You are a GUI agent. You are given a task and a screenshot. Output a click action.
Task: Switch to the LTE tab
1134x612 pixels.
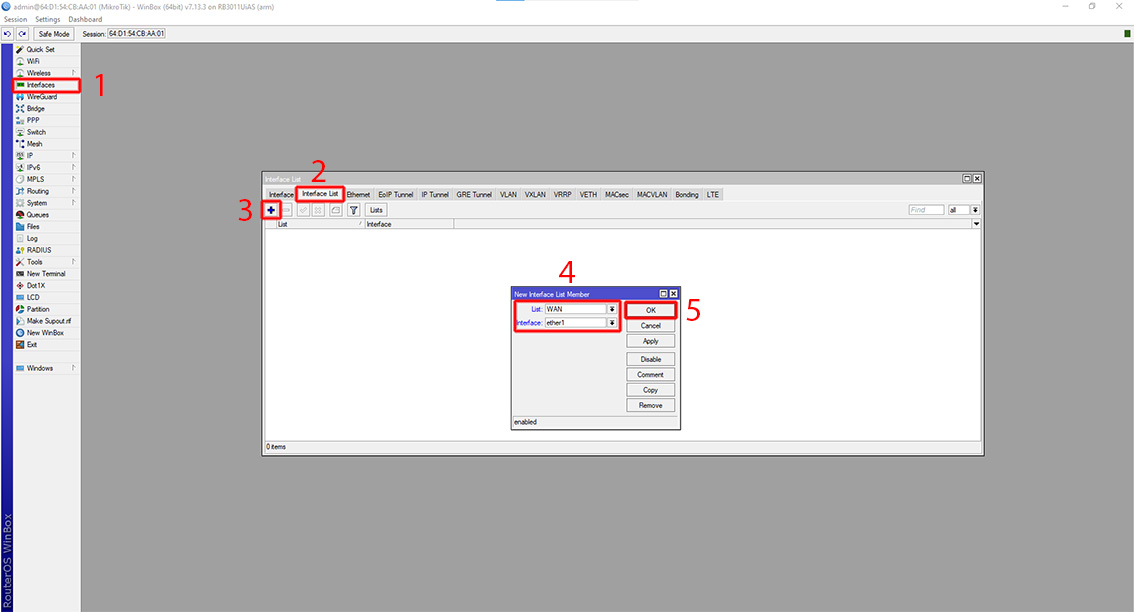point(712,195)
